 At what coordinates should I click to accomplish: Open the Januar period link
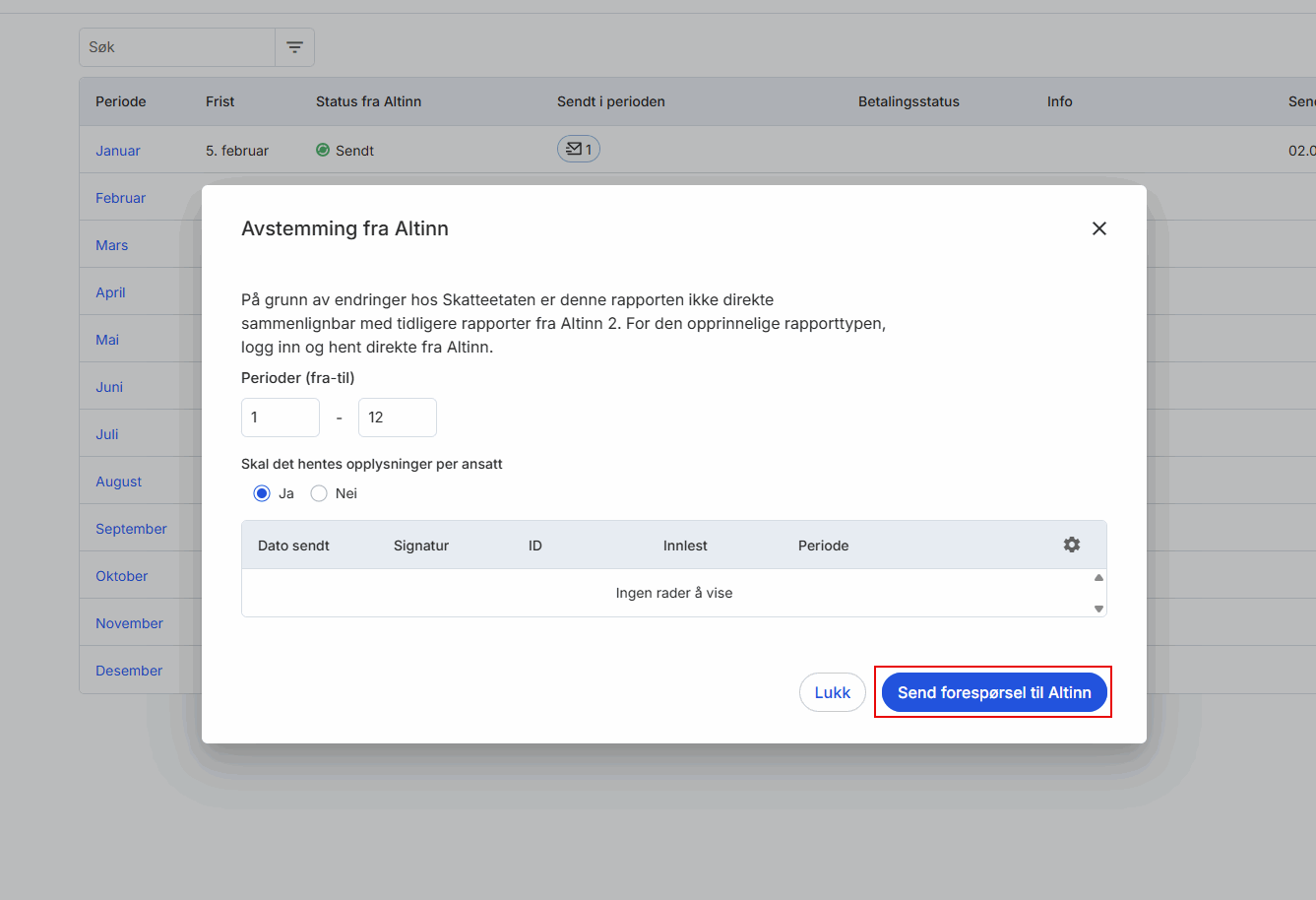[118, 151]
